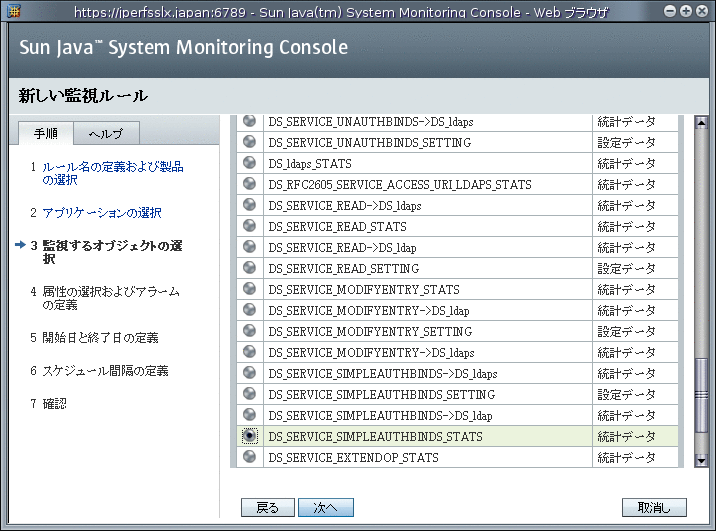Image resolution: width=716 pixels, height=531 pixels.
Task: Click 統計データ in DS_SERVICE_EXTENDOP_STATS row
Action: click(x=626, y=457)
